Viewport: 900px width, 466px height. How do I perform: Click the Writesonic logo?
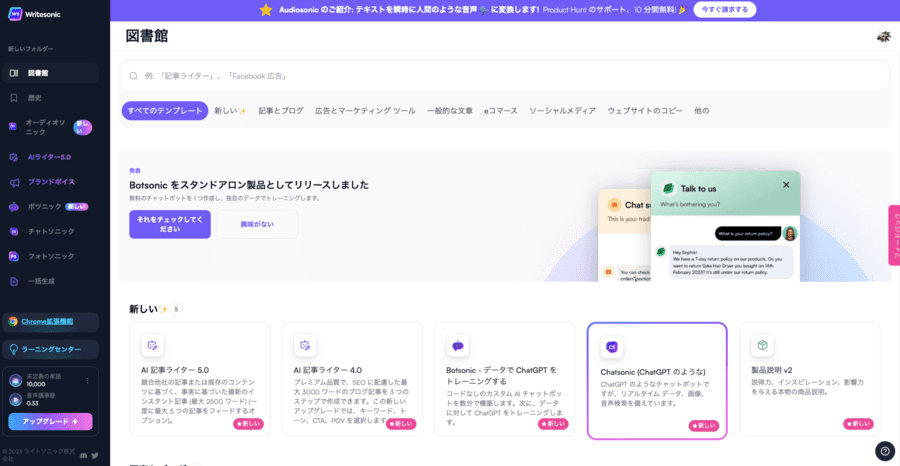[x=34, y=14]
